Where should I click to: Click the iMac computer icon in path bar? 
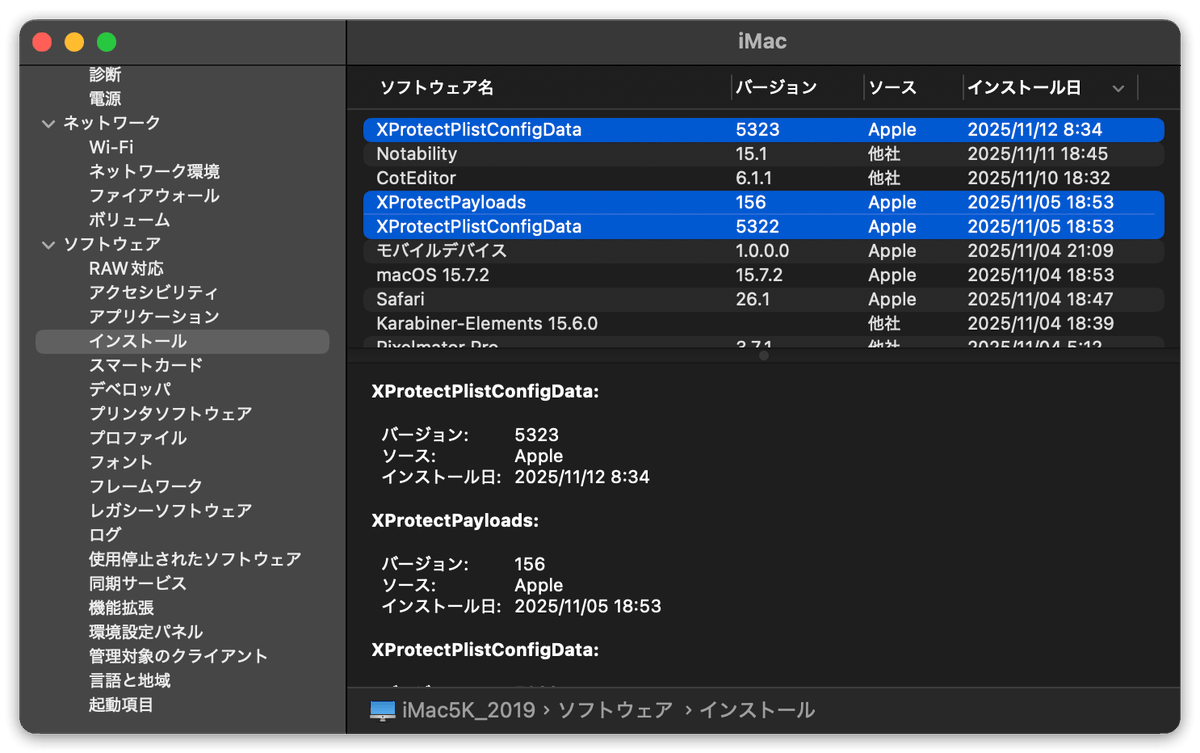point(382,710)
